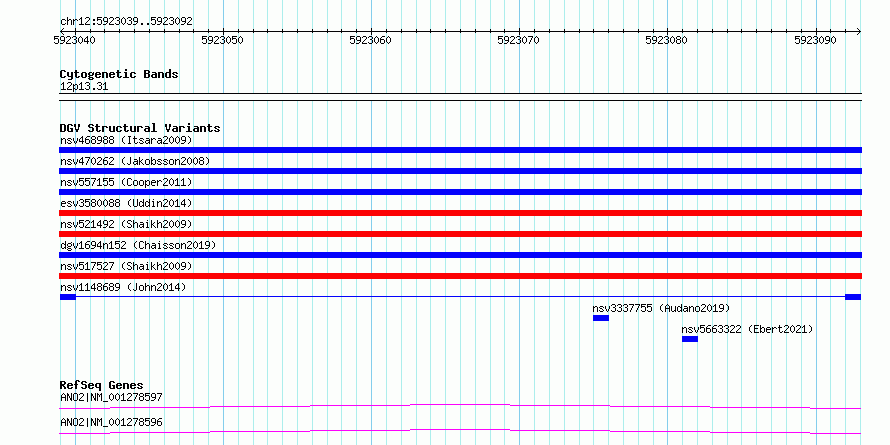Image resolution: width=890 pixels, height=445 pixels.
Task: Click the dgv1694n152 (Chaisson2019) variant label
Action: (x=138, y=245)
